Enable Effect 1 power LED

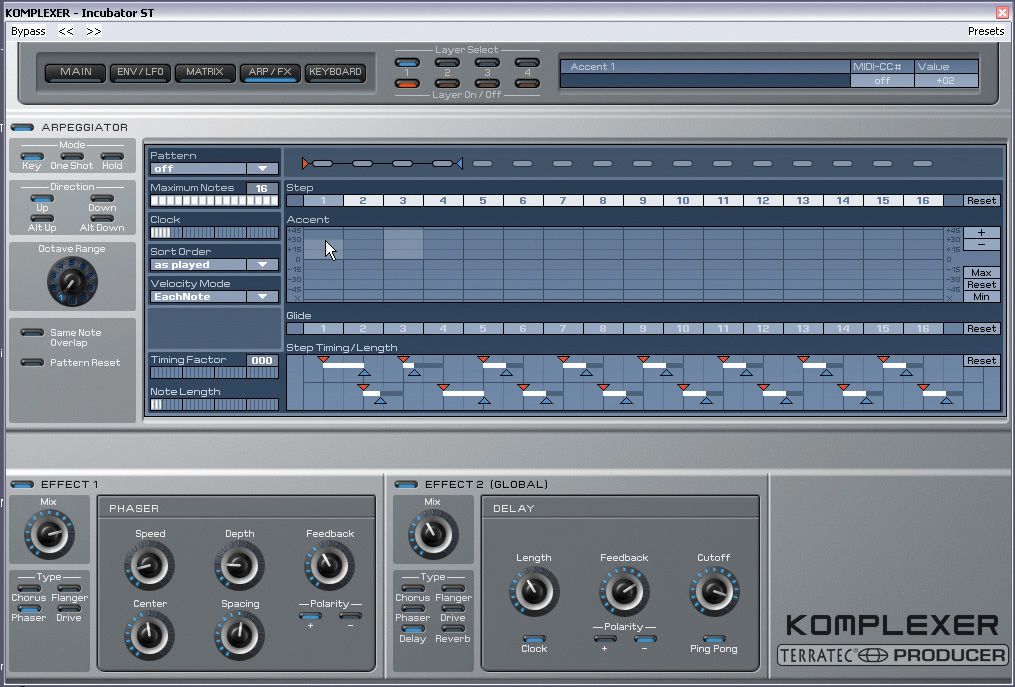22,484
